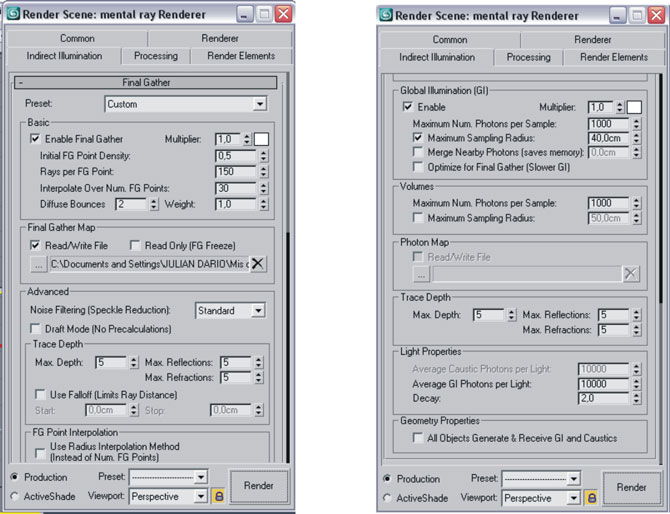Enable Volumes Maximum Sampling Radius checkbox
Viewport: 670px width, 514px height.
[417, 218]
